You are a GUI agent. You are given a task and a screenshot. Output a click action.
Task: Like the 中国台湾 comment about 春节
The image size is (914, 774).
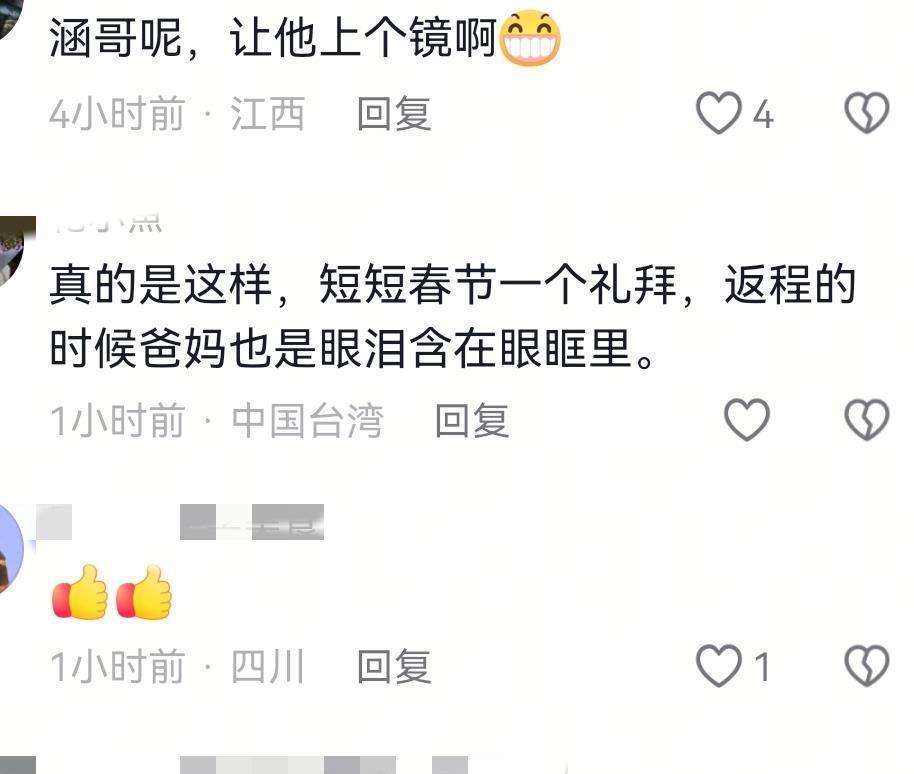click(747, 420)
